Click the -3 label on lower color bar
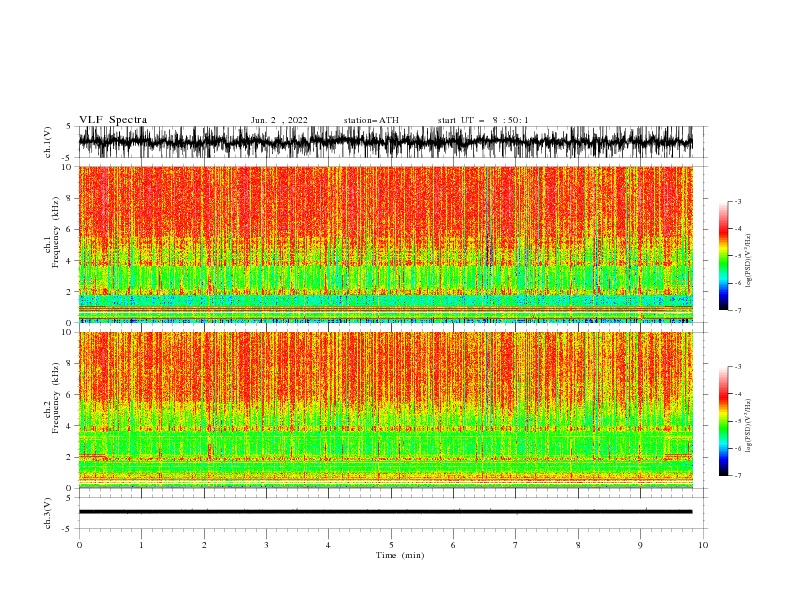Viewport: 792px width, 612px height. (x=738, y=367)
